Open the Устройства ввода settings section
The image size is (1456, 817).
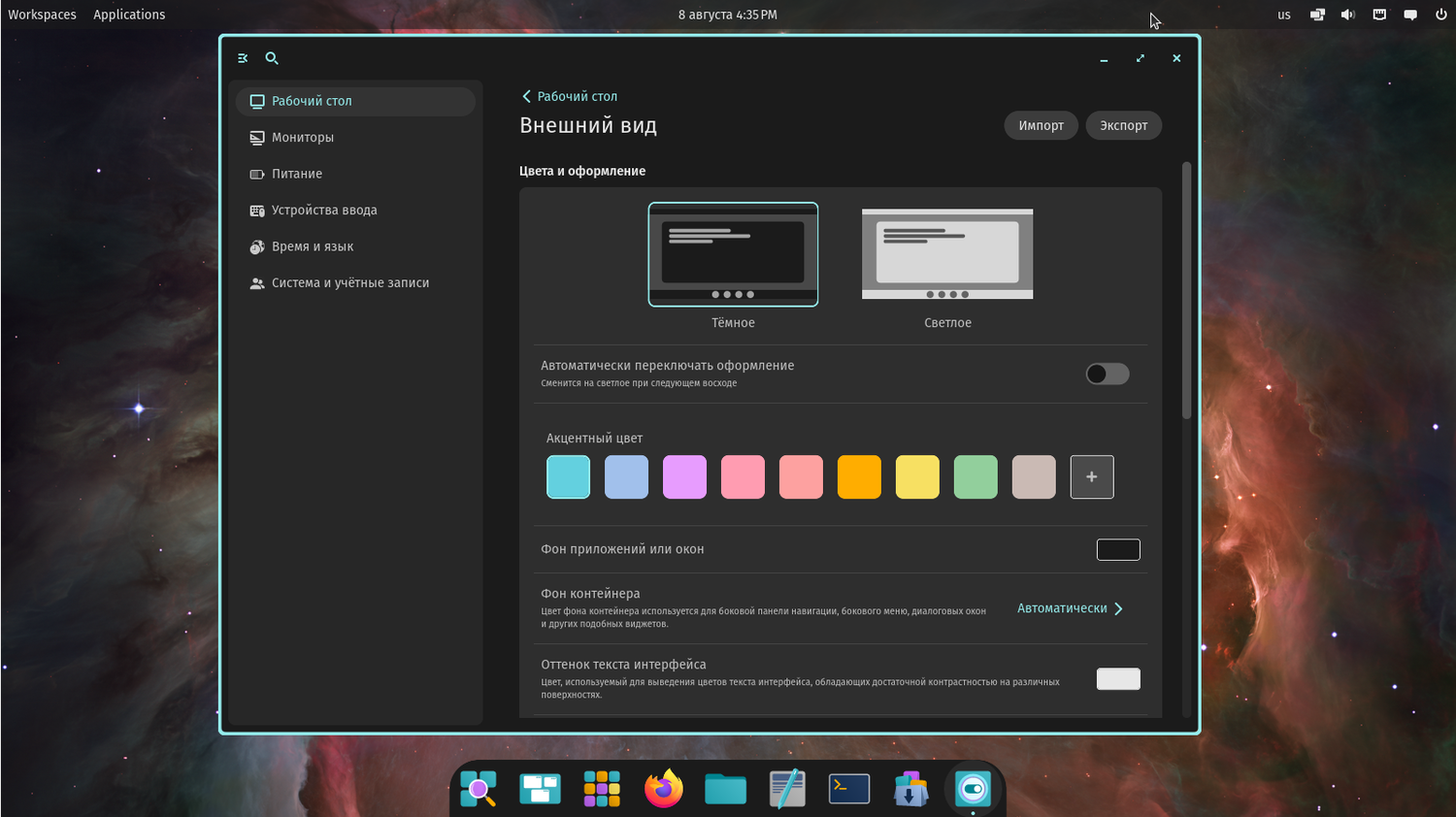[x=355, y=211]
